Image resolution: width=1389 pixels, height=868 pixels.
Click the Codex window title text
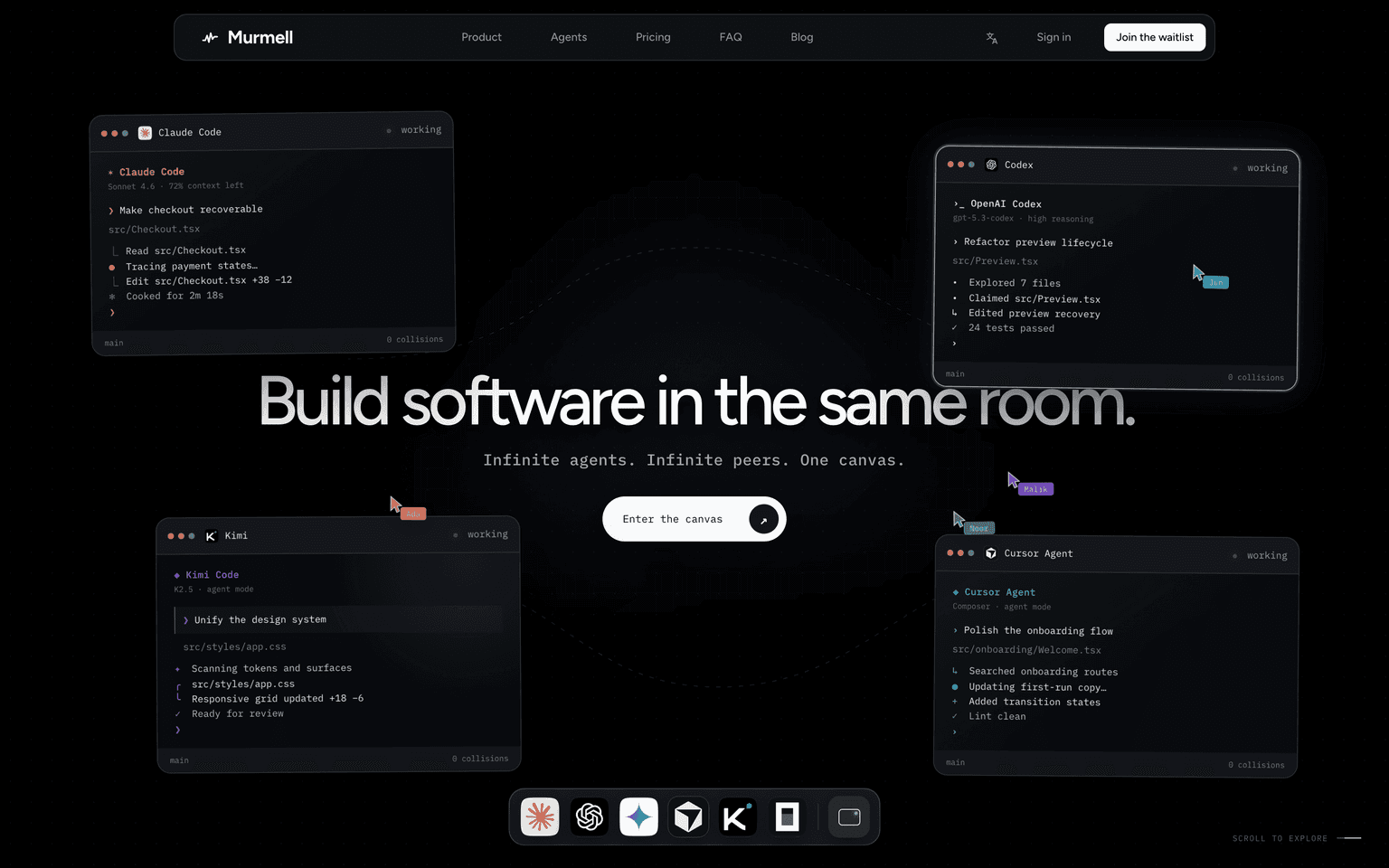click(1018, 165)
